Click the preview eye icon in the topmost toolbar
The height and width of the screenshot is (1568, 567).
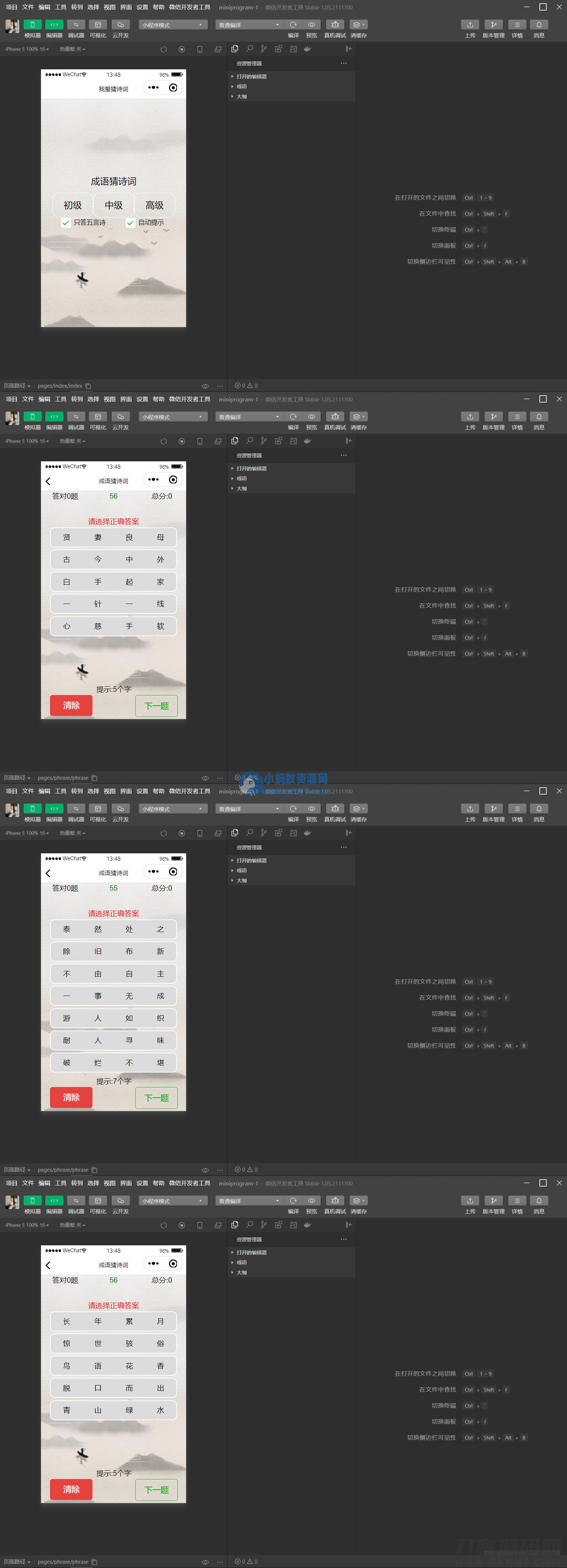click(x=312, y=25)
